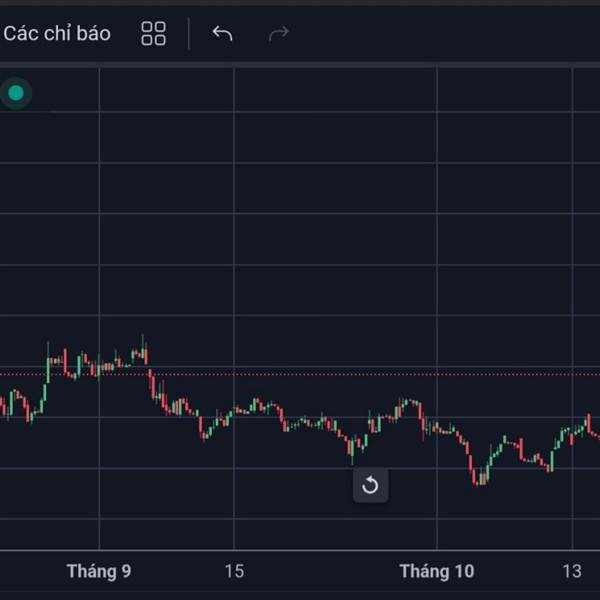Click the green market status dot
Image resolution: width=600 pixels, height=600 pixels.
coord(16,94)
